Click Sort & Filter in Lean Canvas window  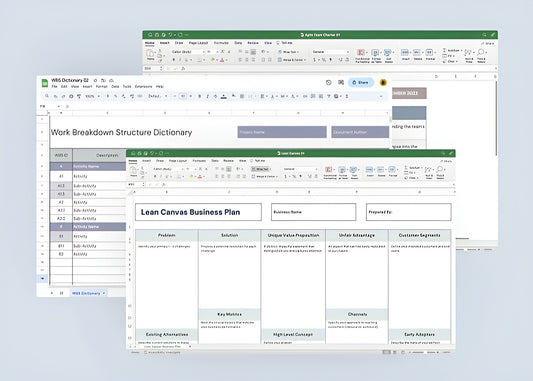tap(429, 172)
